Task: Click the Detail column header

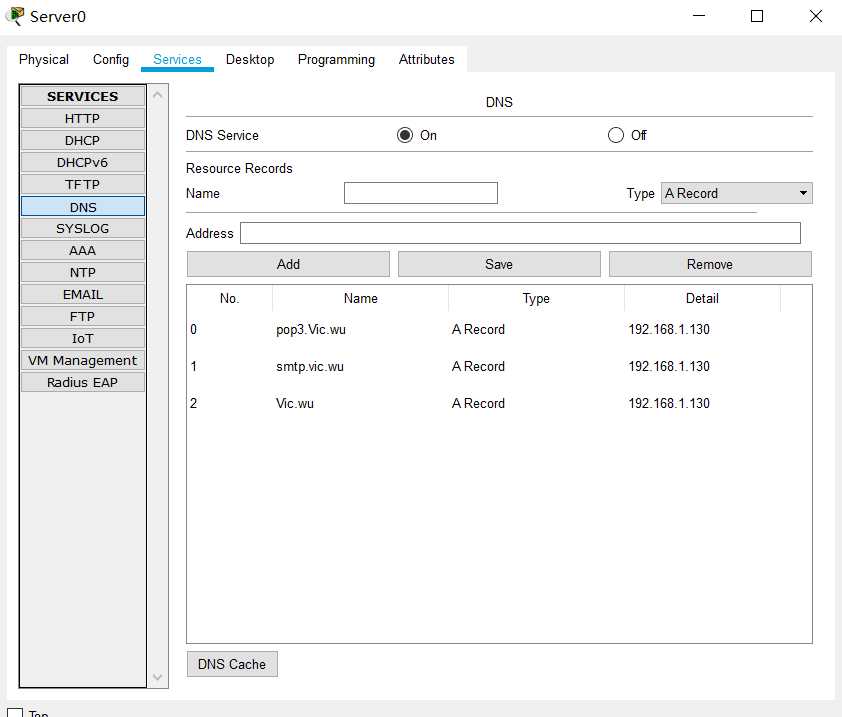Action: coord(702,298)
